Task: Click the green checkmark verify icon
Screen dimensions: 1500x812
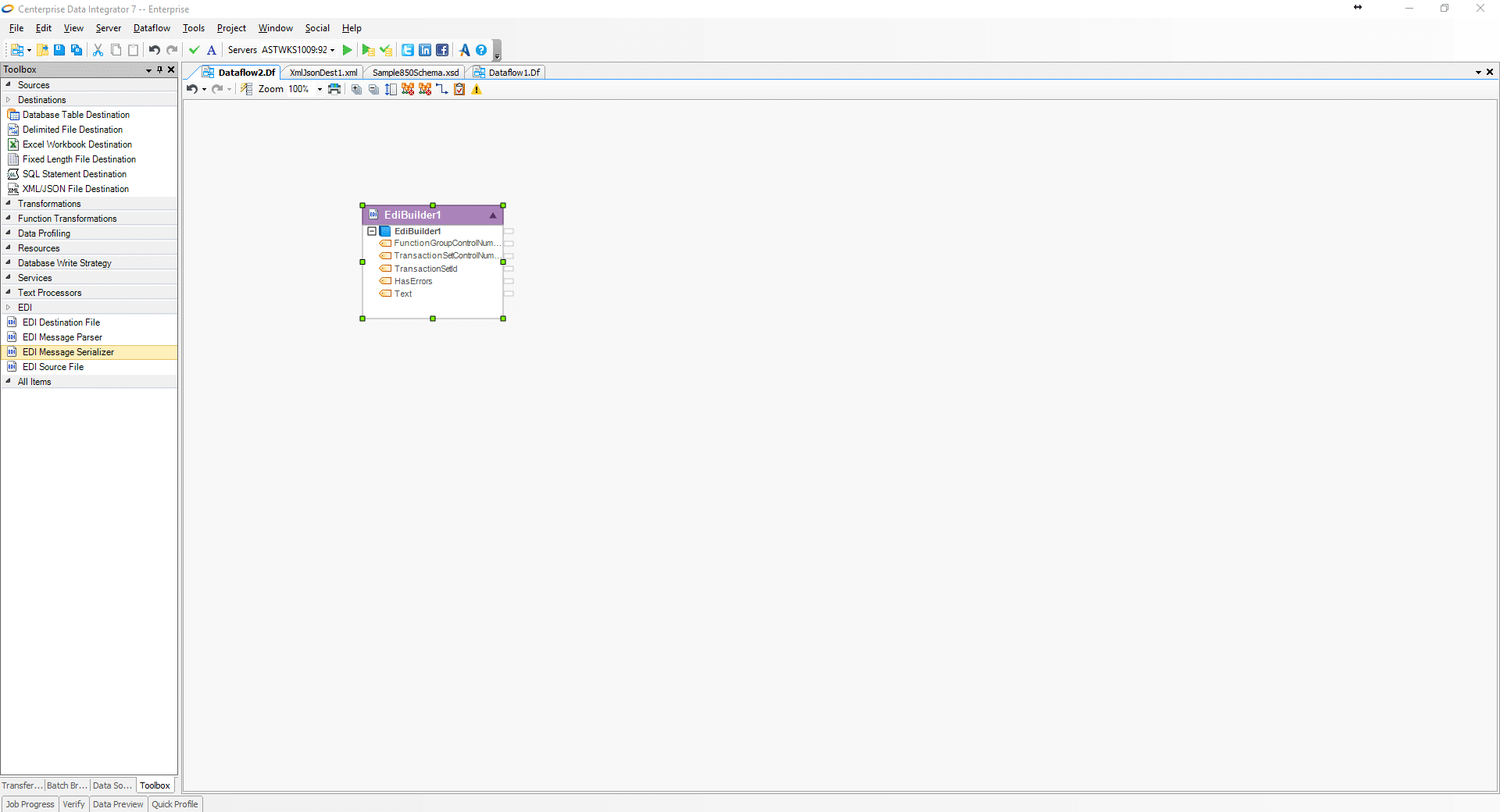Action: pyautogui.click(x=195, y=50)
